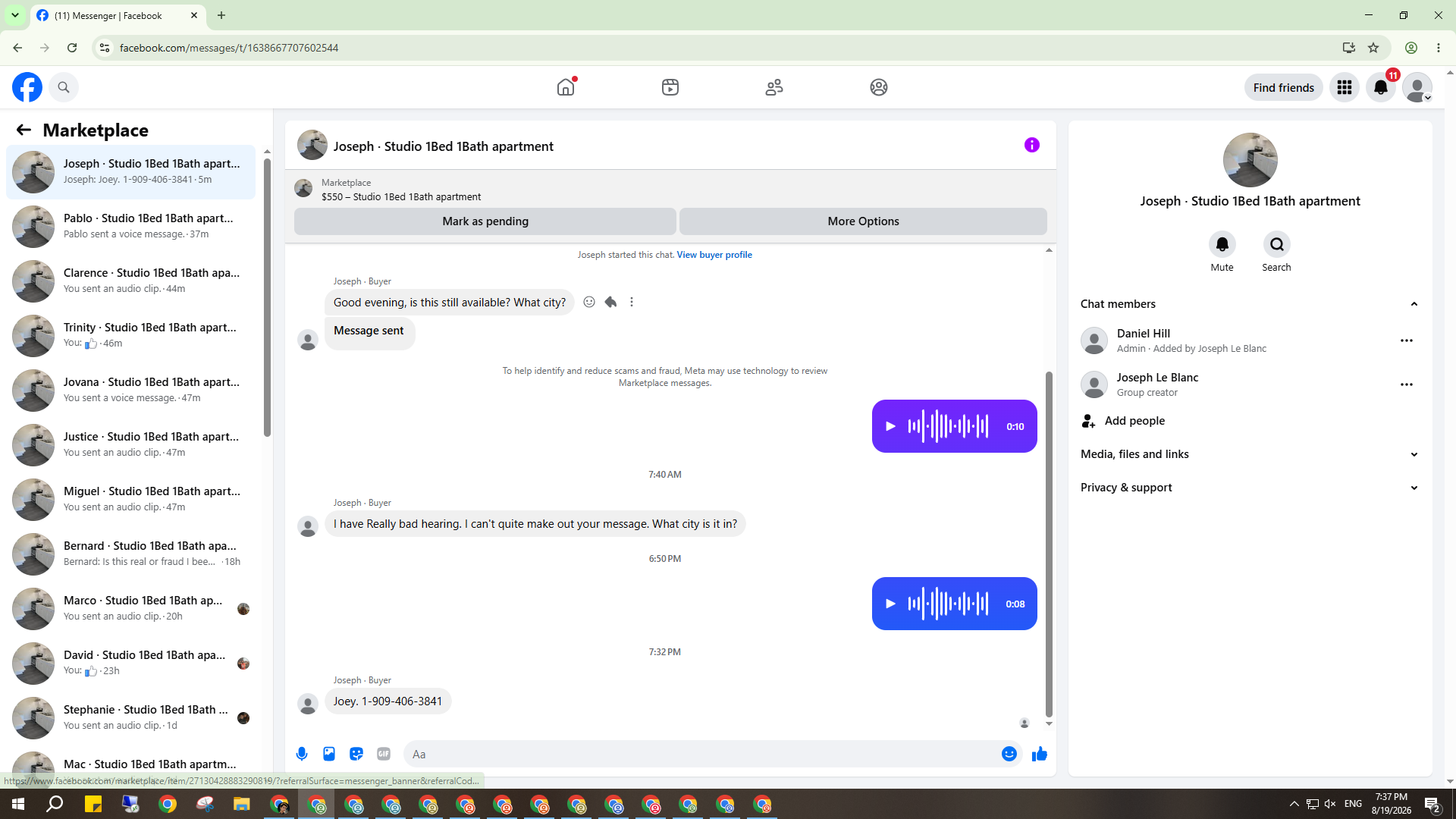The width and height of the screenshot is (1456, 819).
Task: Play the 0:10 voice message
Action: pyautogui.click(x=891, y=426)
